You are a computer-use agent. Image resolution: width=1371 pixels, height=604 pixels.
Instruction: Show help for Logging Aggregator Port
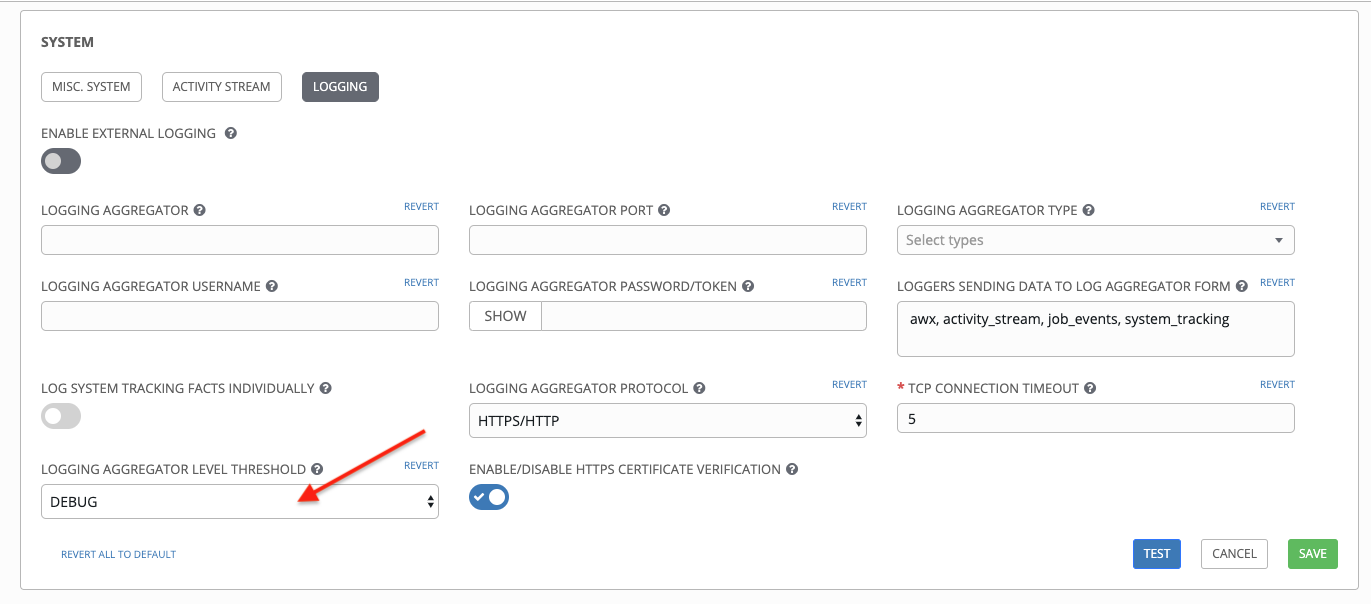[664, 211]
